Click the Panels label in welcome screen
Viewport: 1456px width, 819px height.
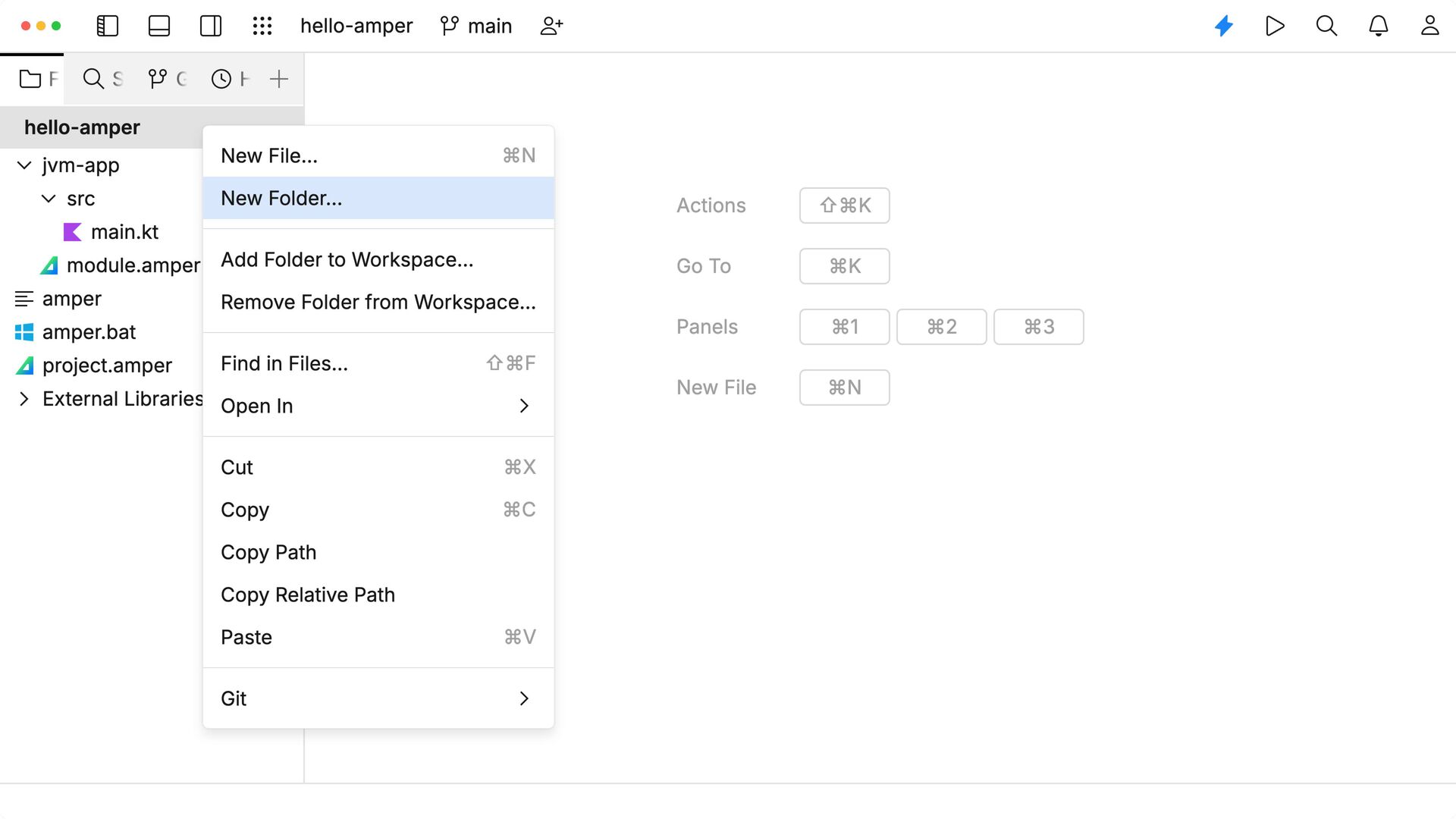[707, 327]
